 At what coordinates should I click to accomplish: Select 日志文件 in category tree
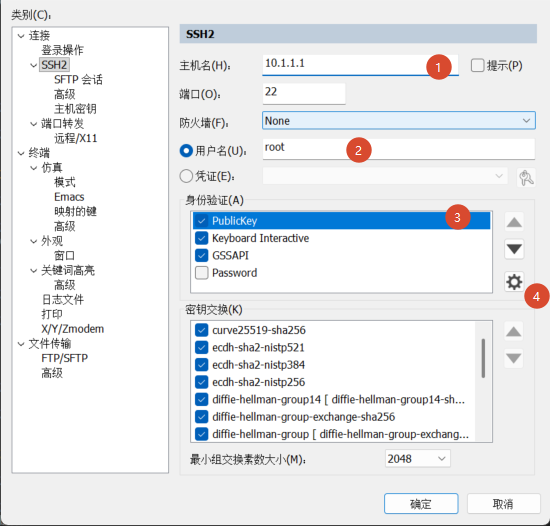pos(62,299)
